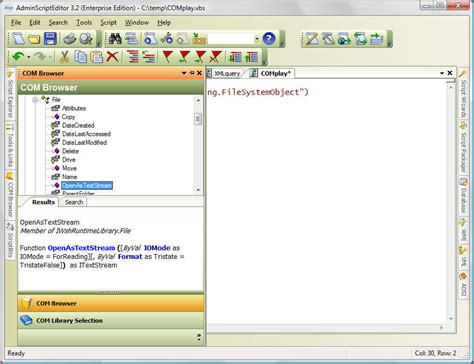
Task: Save the script with the floppy disk icon
Action: [x=50, y=39]
